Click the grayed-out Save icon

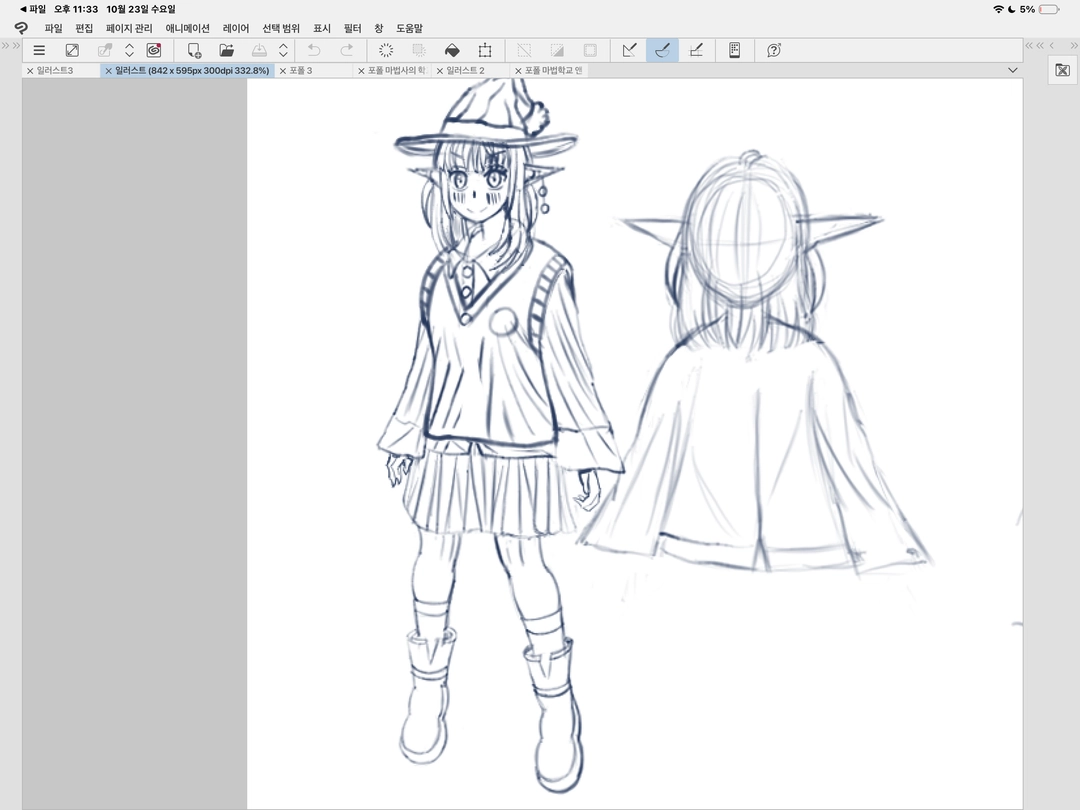pos(259,50)
